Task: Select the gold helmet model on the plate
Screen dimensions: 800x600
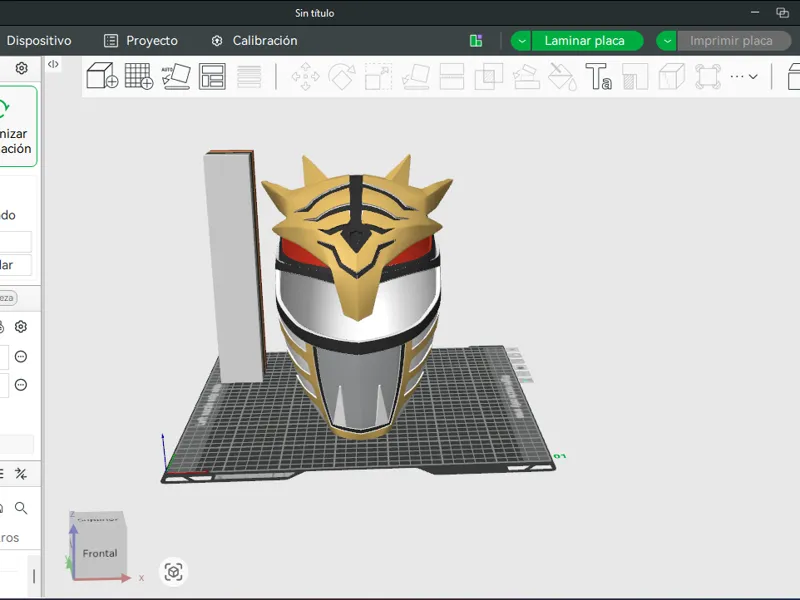Action: click(x=357, y=296)
